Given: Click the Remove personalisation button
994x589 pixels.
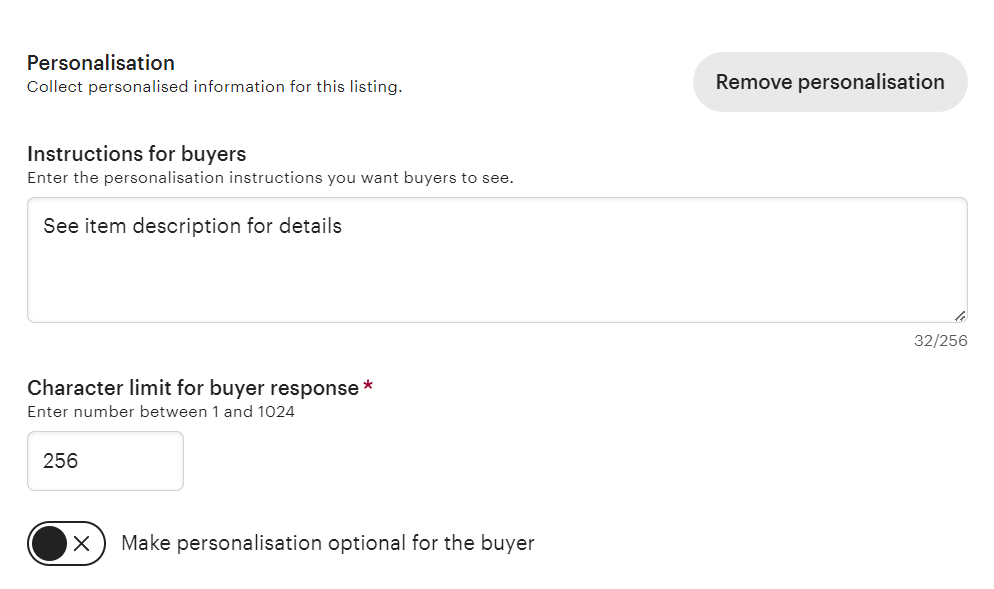Looking at the screenshot, I should [x=829, y=81].
